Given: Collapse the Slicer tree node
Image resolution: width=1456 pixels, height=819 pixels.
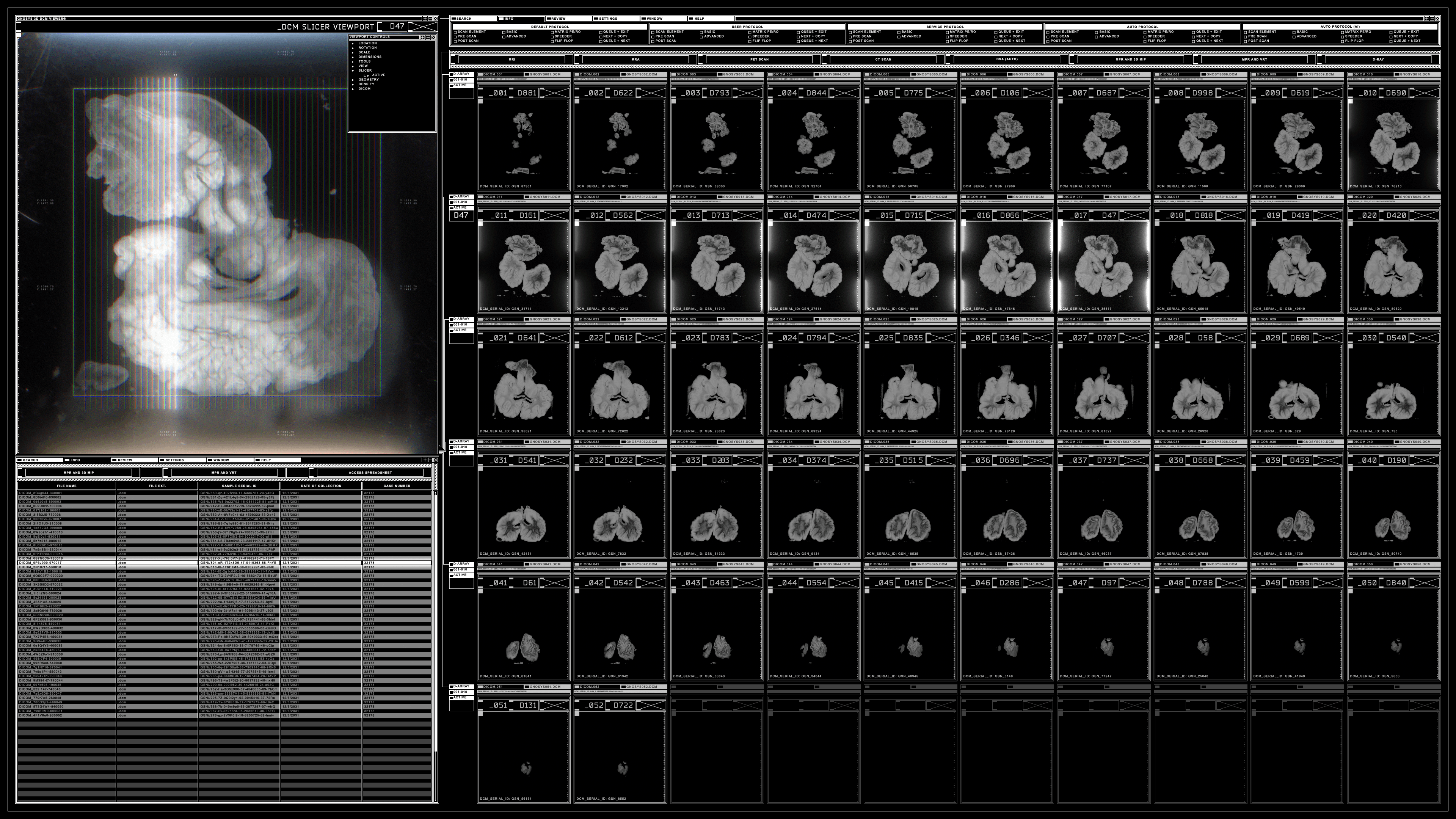Looking at the screenshot, I should click(353, 71).
